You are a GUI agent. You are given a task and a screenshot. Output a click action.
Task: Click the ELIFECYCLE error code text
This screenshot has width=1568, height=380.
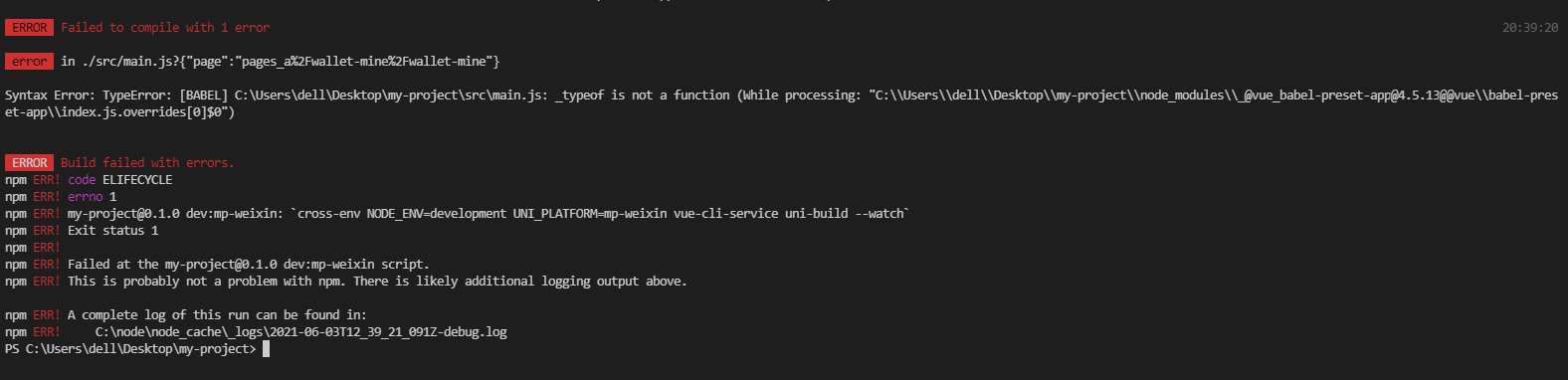pyautogui.click(x=137, y=180)
